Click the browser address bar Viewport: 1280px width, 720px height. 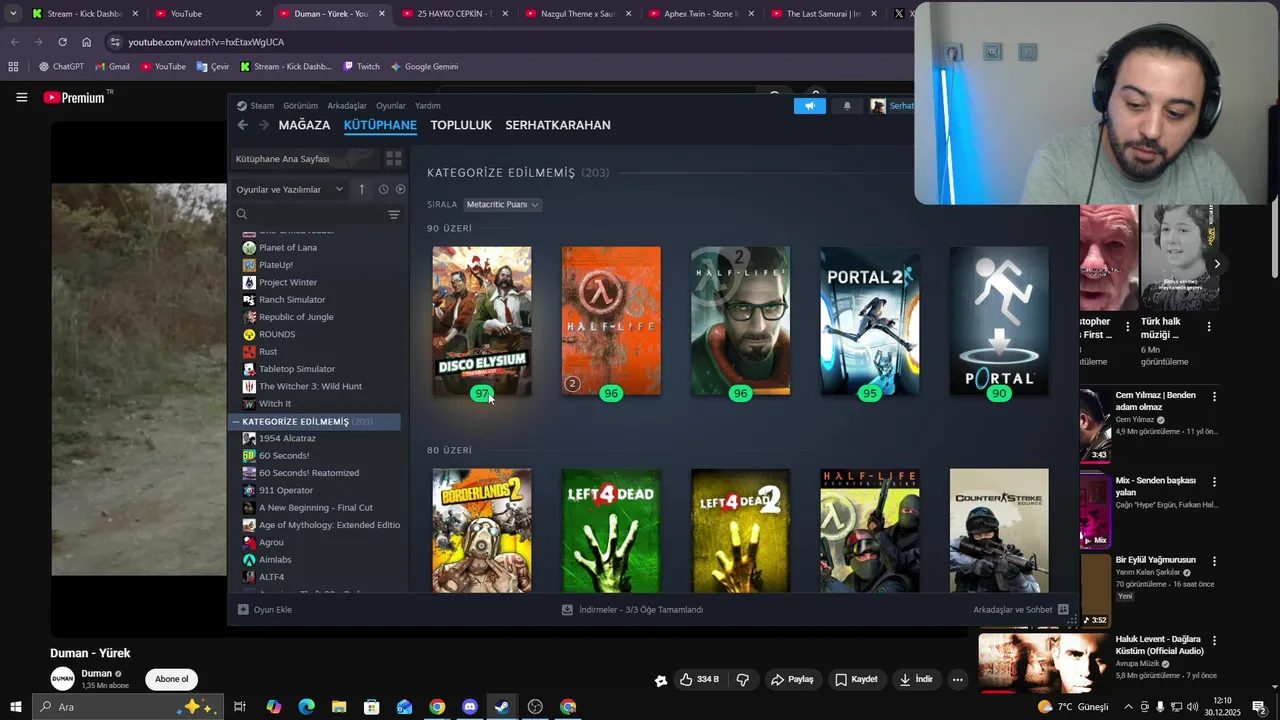pos(510,42)
